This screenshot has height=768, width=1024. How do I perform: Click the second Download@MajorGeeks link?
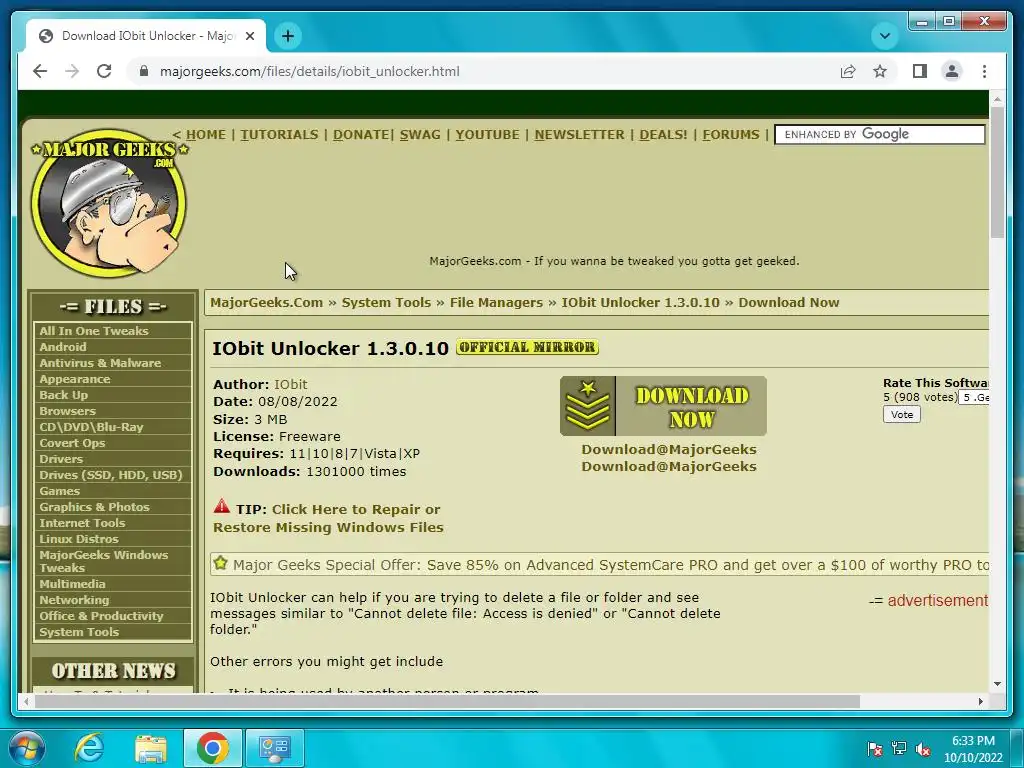[669, 466]
